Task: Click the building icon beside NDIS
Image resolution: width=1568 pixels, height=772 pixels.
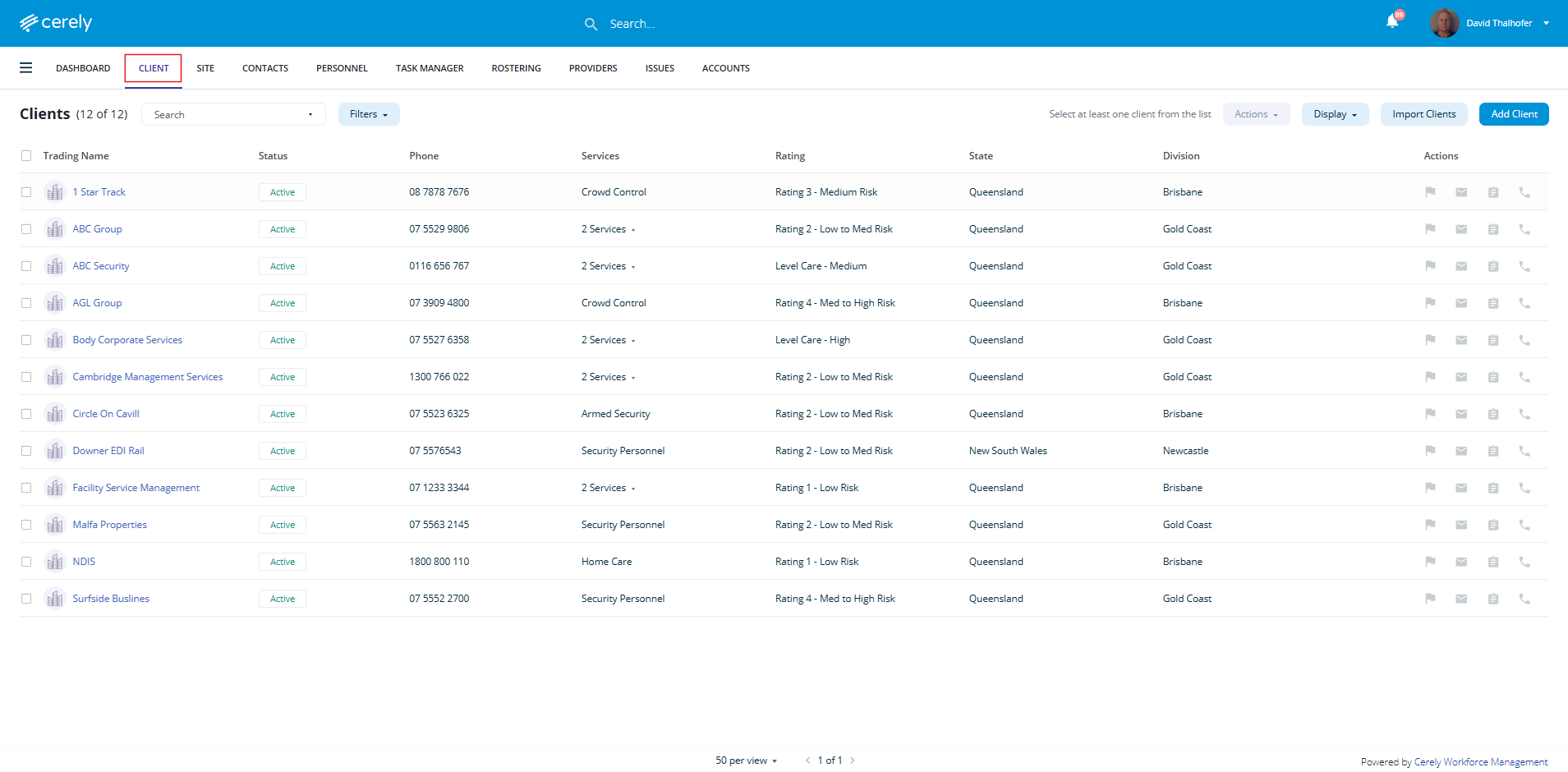Action: pyautogui.click(x=55, y=562)
